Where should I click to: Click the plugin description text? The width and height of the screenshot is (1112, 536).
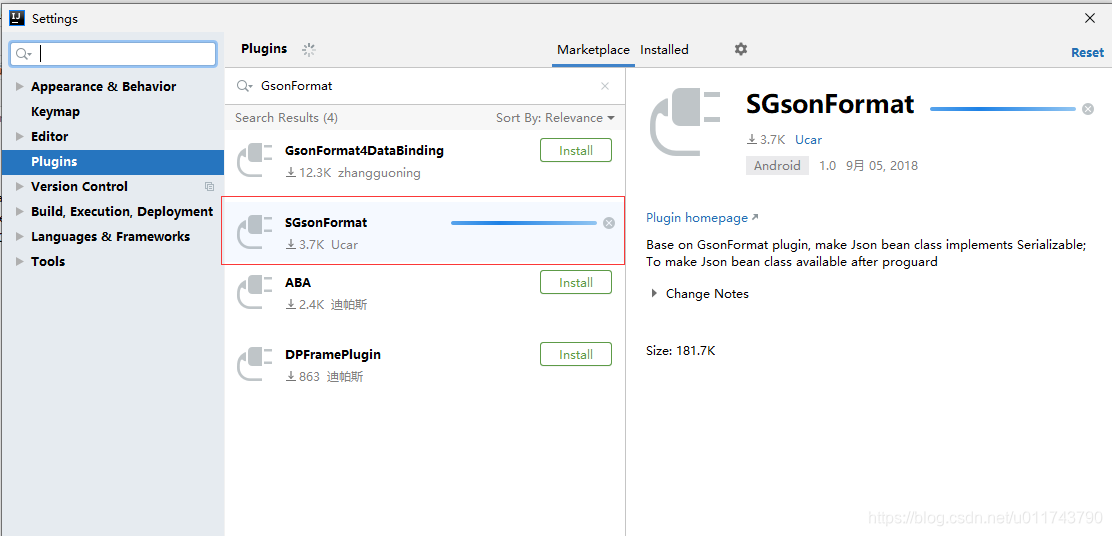[866, 253]
